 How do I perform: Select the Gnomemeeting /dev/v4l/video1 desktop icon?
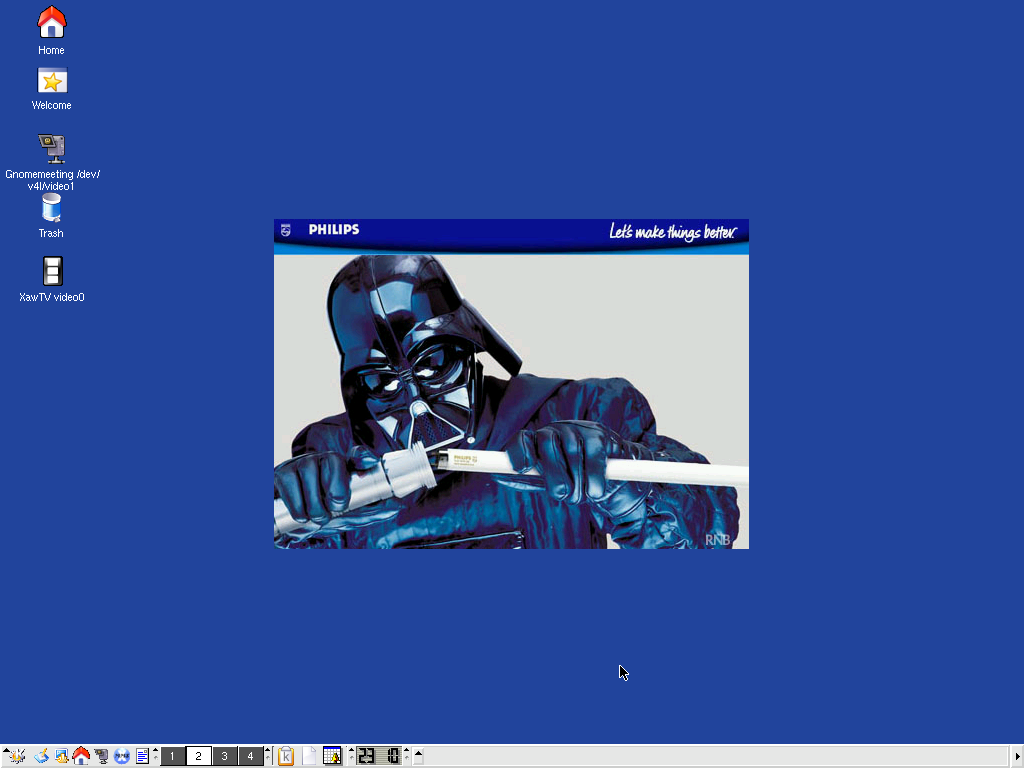pyautogui.click(x=52, y=163)
